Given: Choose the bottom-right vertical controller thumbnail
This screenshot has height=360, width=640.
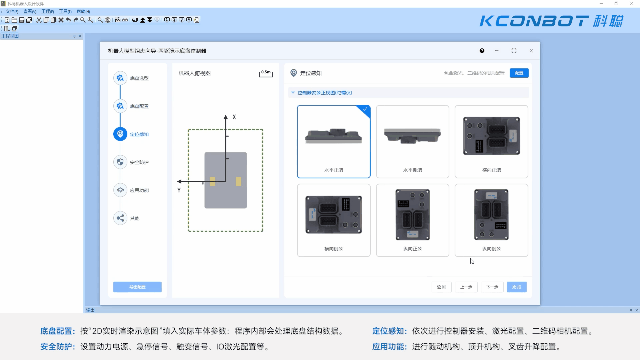Looking at the screenshot, I should pos(491,220).
